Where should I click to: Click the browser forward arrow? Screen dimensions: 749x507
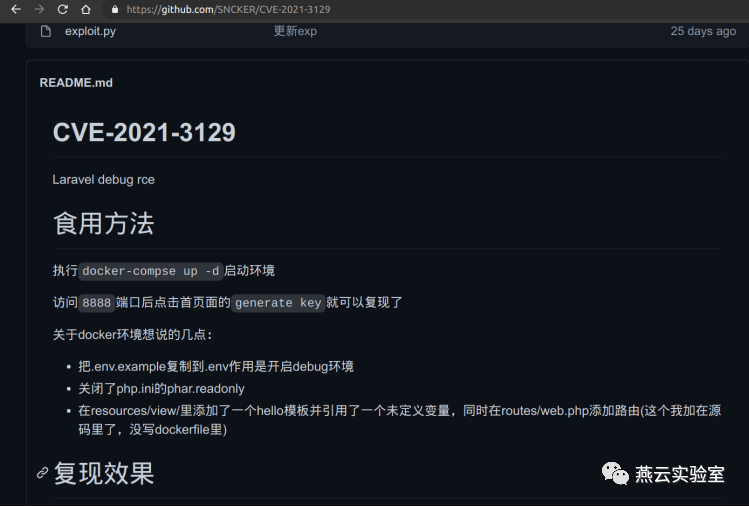pyautogui.click(x=39, y=10)
